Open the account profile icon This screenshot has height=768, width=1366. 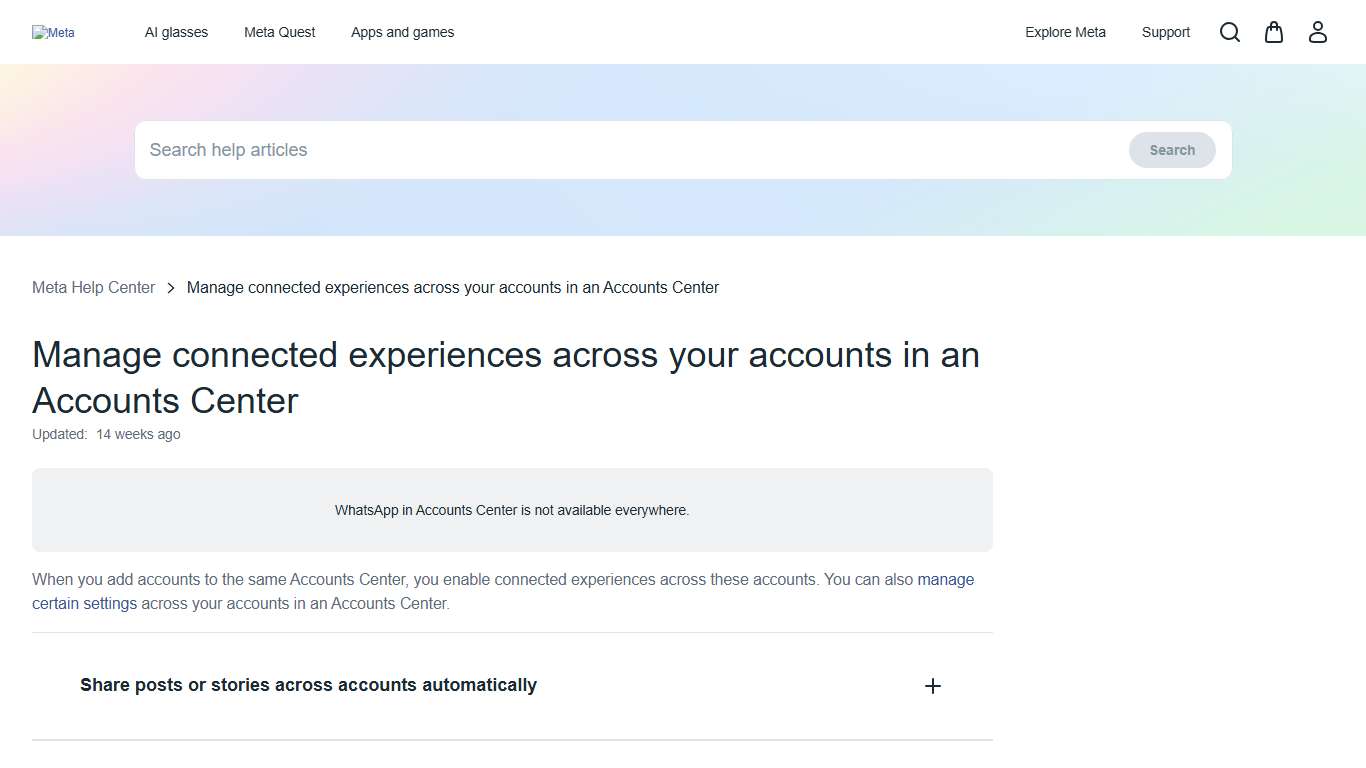click(x=1317, y=32)
